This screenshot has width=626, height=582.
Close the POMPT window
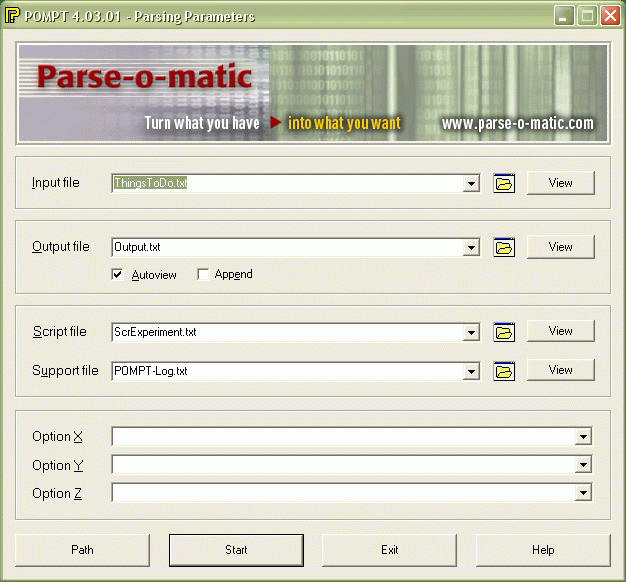point(610,16)
